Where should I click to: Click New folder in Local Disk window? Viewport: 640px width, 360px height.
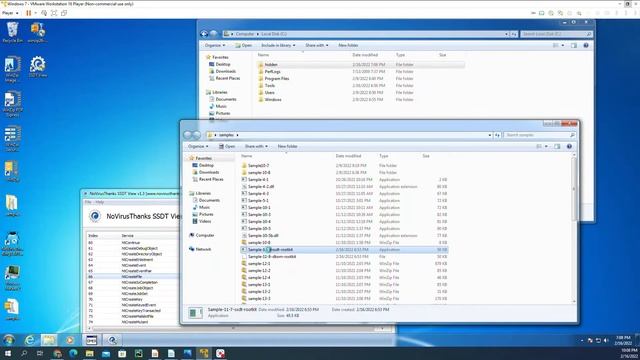(x=348, y=45)
